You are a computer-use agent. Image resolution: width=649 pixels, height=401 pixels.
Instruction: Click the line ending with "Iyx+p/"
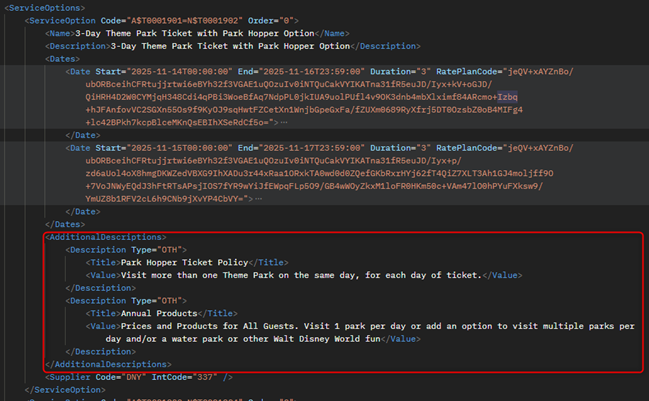point(274,161)
